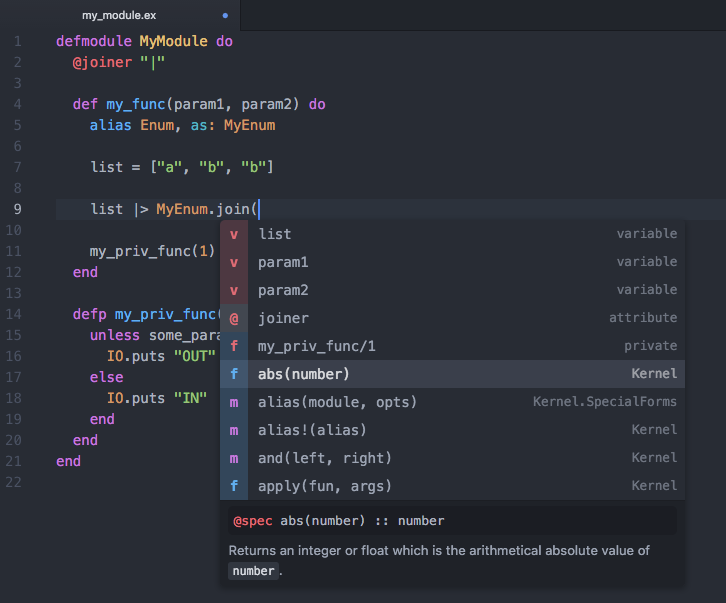
Task: Click the function icon beside my_priv_func/1
Action: coord(233,346)
